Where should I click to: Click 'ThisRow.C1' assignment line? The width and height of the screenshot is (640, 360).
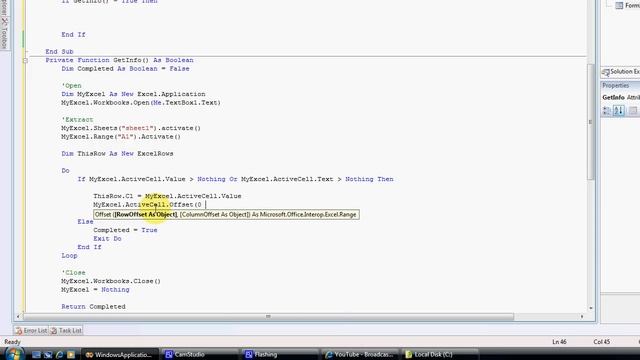[167, 196]
